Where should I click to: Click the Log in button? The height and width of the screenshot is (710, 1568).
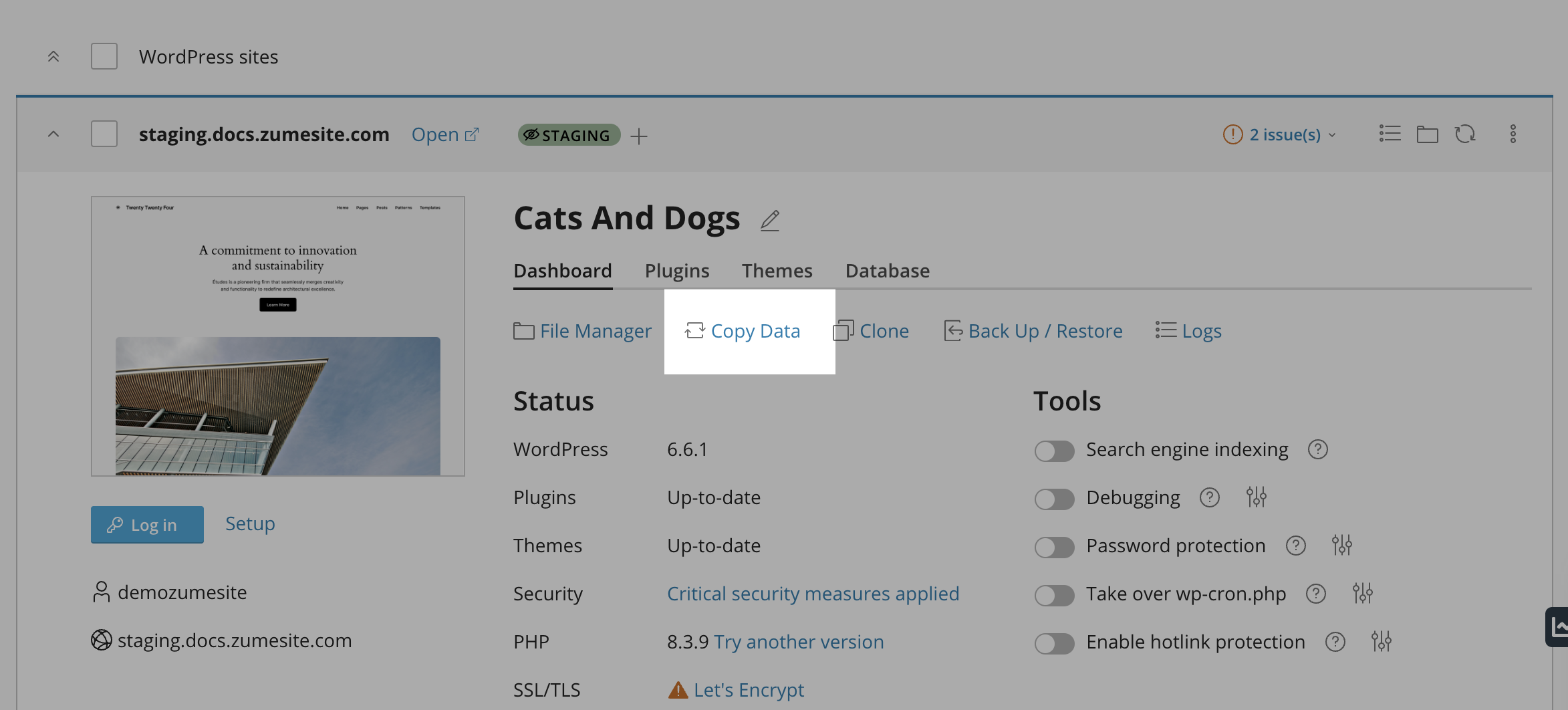click(x=147, y=525)
